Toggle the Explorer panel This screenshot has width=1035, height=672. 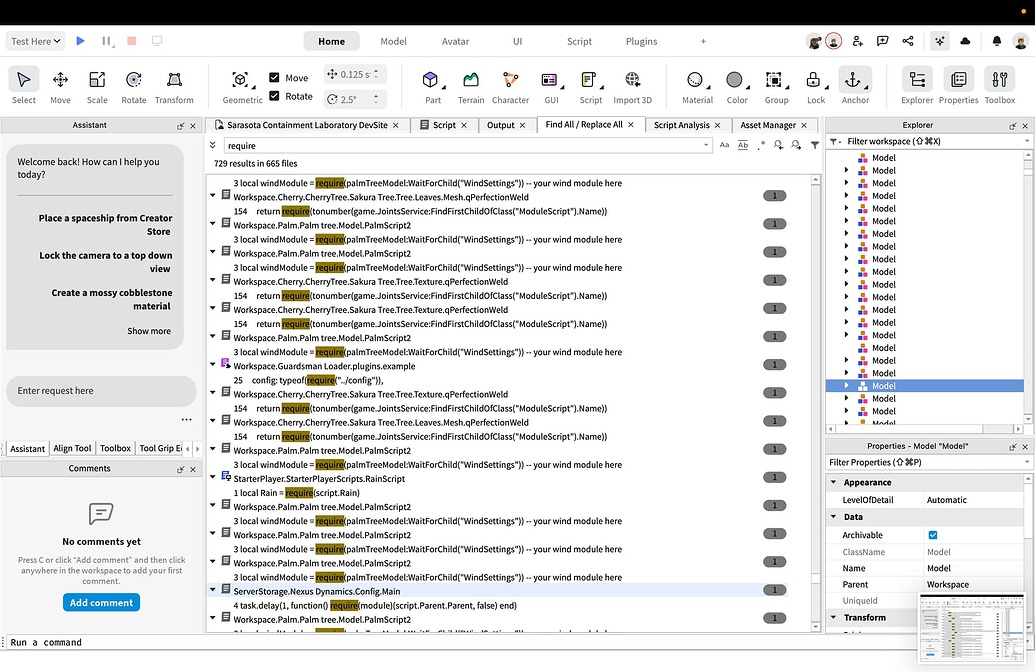[916, 86]
